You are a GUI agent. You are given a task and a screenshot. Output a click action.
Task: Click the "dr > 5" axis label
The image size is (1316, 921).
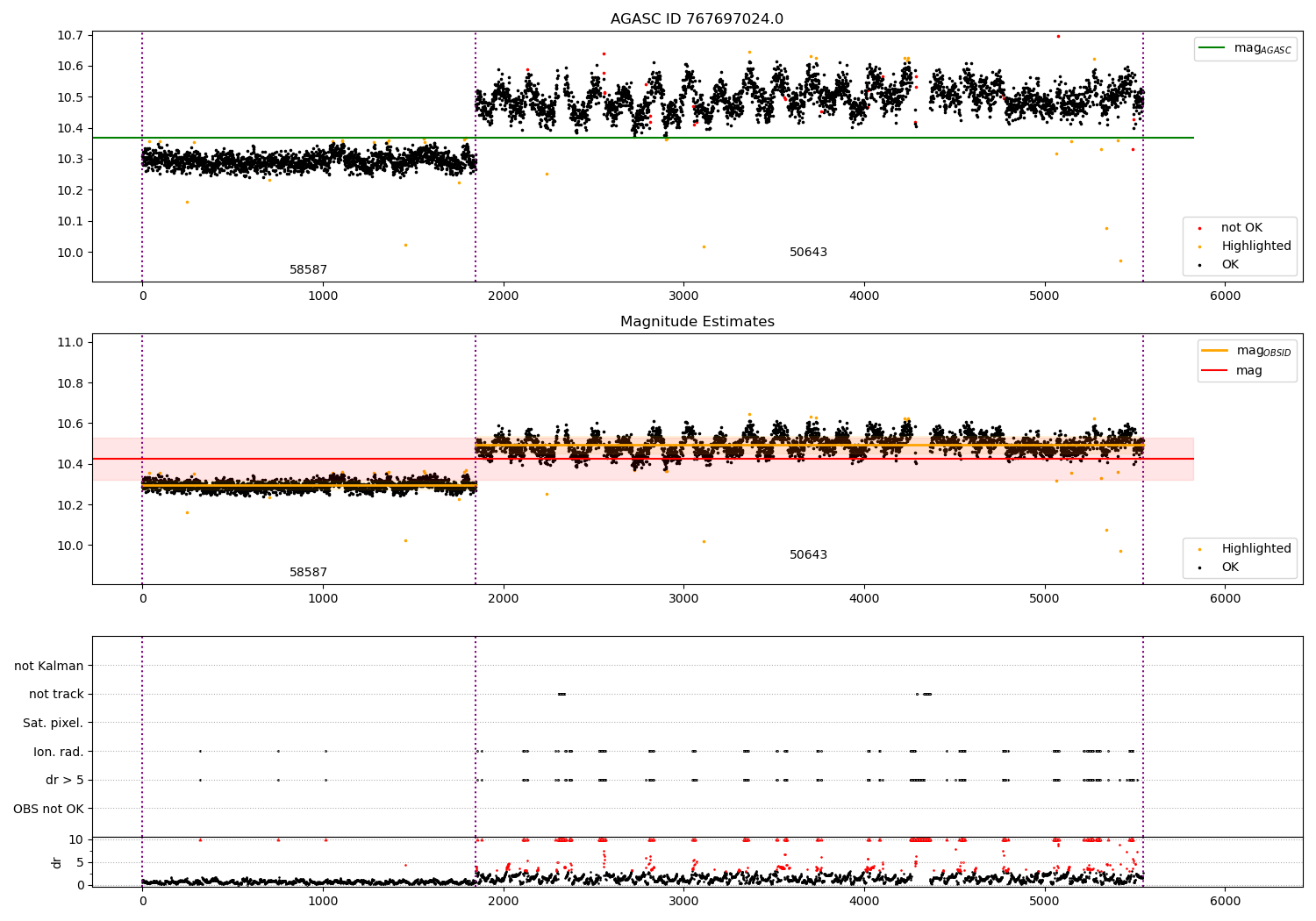tap(65, 780)
